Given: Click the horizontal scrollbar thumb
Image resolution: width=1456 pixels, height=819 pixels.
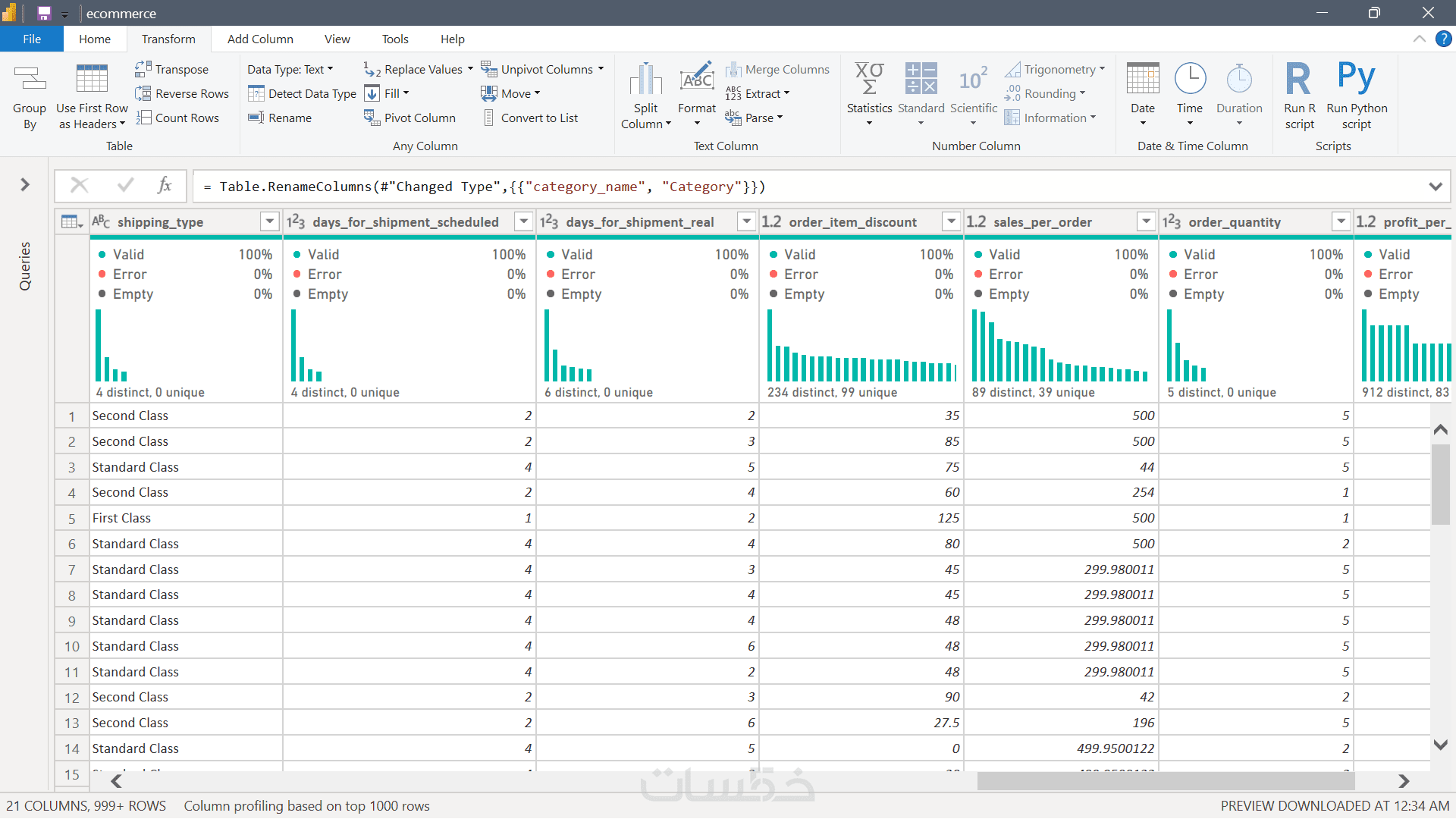Looking at the screenshot, I should 1165,781.
